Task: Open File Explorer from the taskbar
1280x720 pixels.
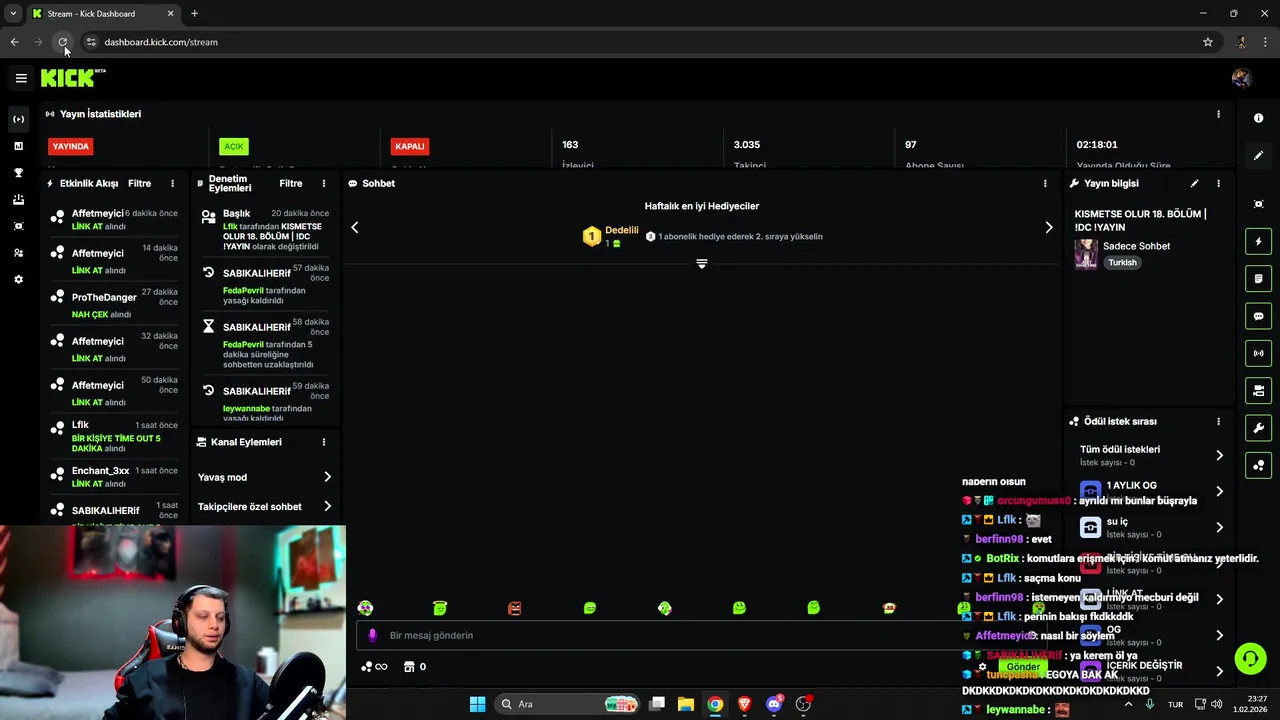Action: (x=686, y=704)
